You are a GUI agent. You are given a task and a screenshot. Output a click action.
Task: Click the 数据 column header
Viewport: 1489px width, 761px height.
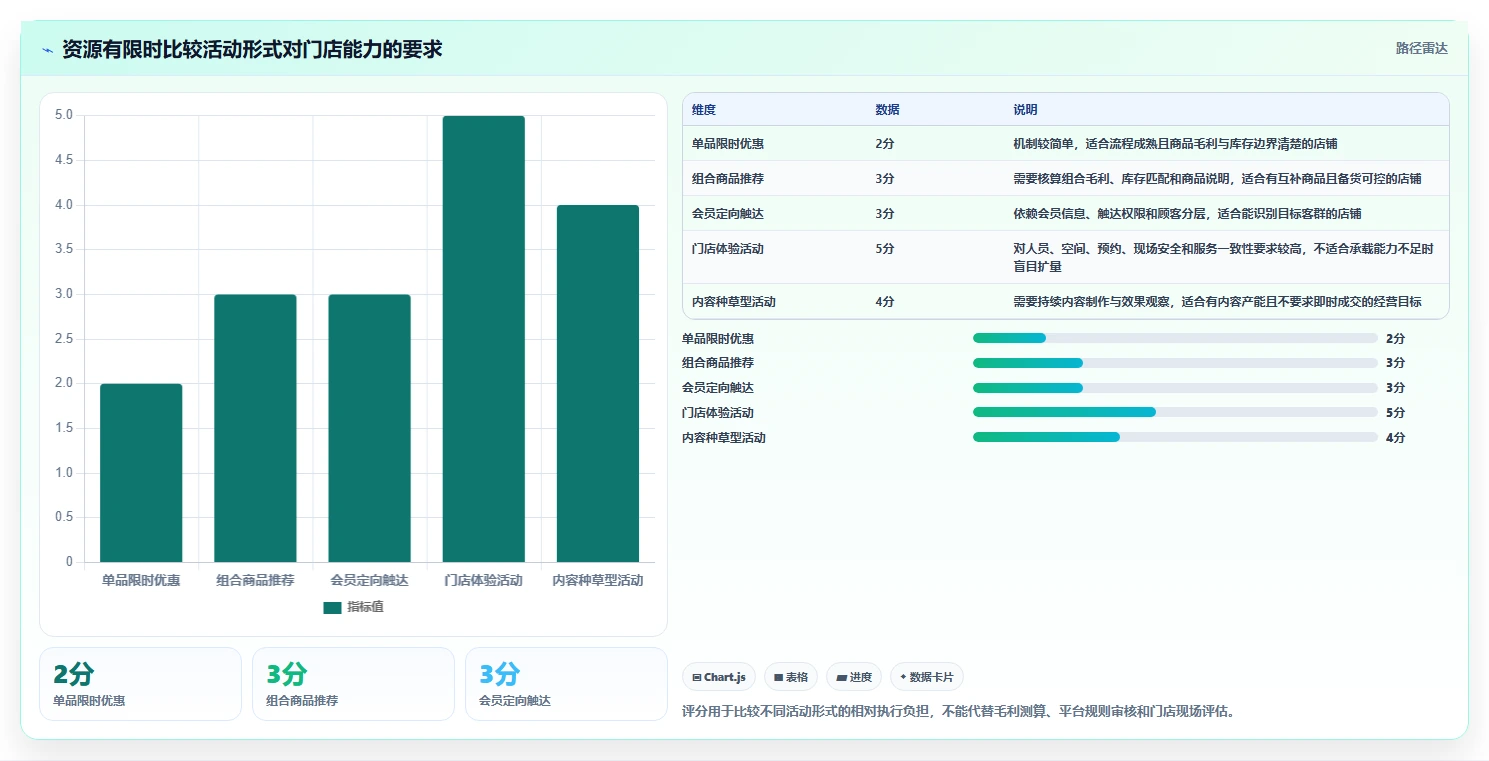pos(887,110)
